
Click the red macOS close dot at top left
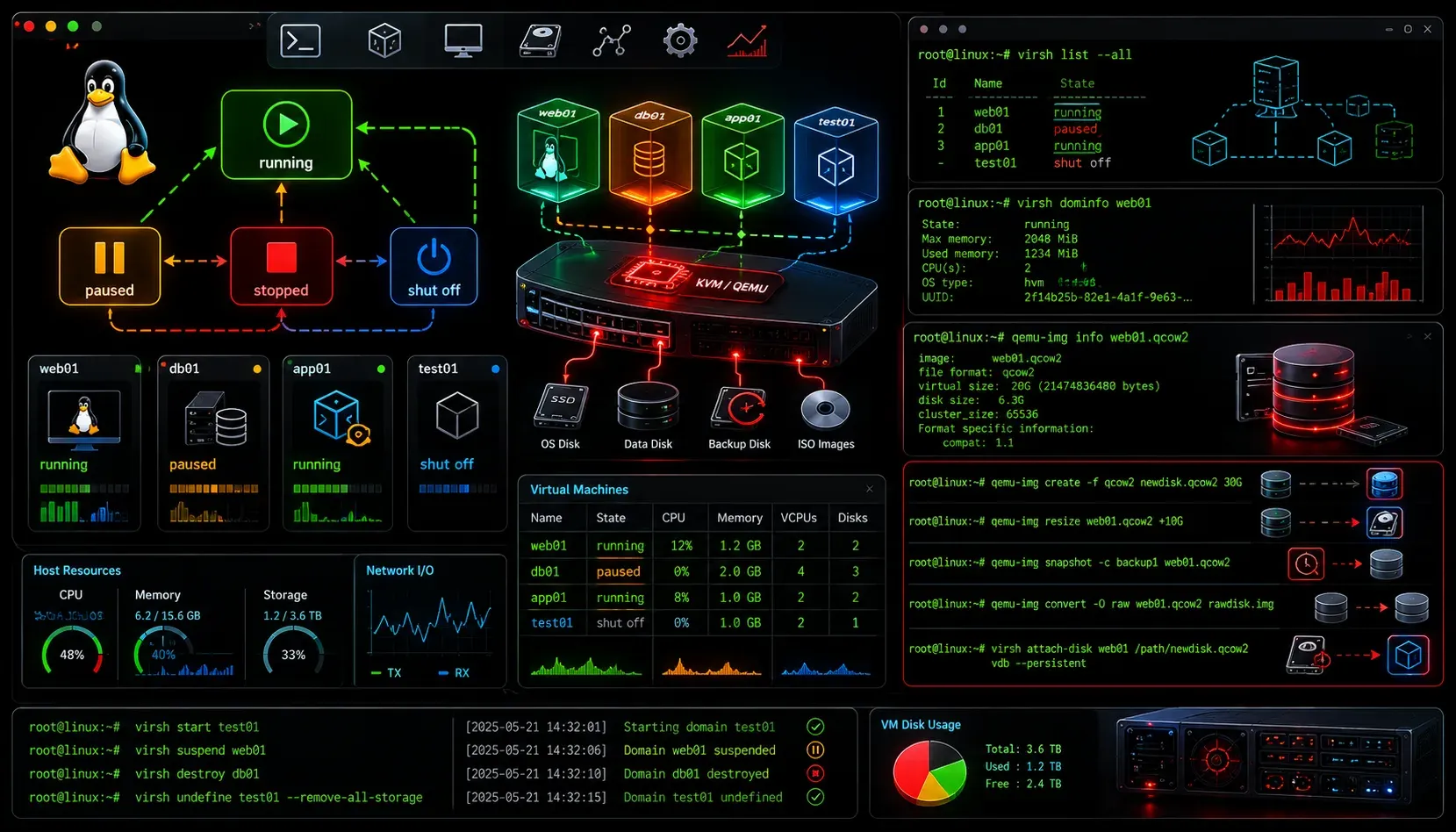click(28, 26)
